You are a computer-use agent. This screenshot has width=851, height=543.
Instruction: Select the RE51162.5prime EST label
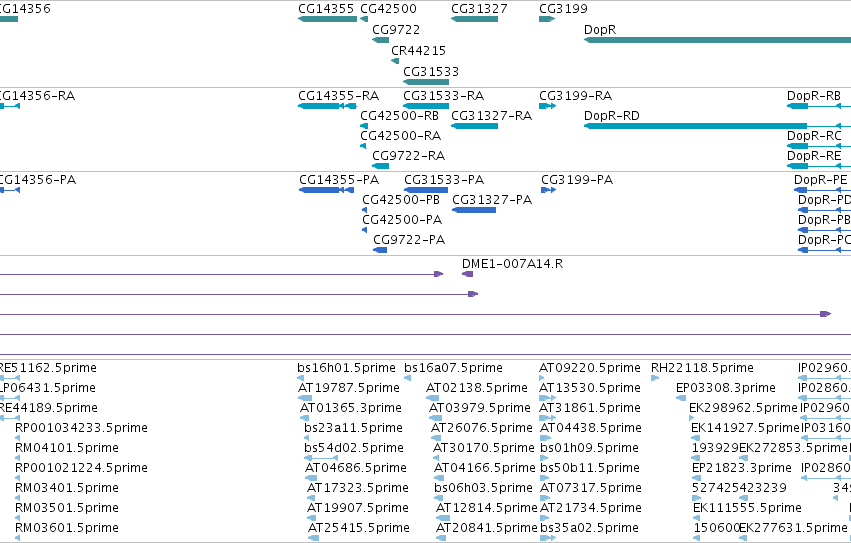[x=48, y=368]
